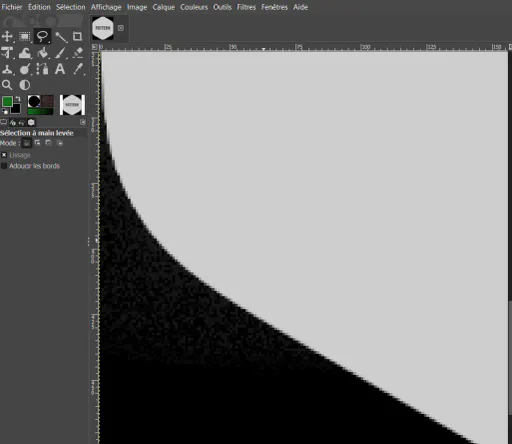Enable Adoucir les bords checkbox
This screenshot has height=444, width=512.
point(4,166)
